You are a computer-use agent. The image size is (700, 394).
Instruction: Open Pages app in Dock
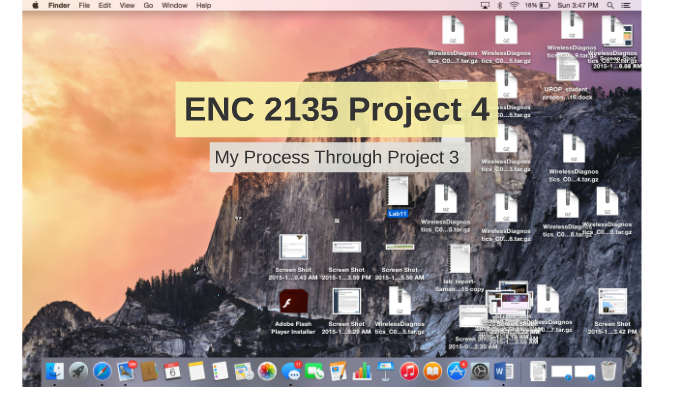(x=338, y=371)
